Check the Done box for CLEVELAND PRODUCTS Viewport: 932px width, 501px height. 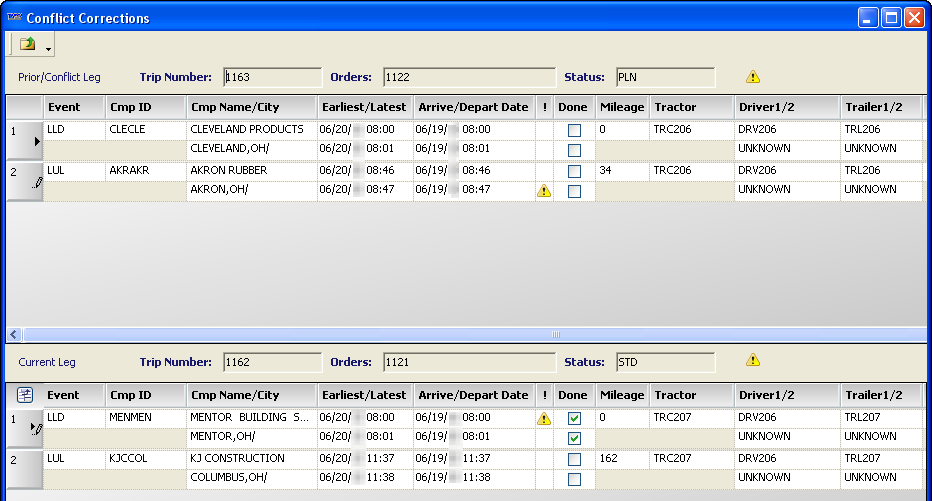point(574,130)
